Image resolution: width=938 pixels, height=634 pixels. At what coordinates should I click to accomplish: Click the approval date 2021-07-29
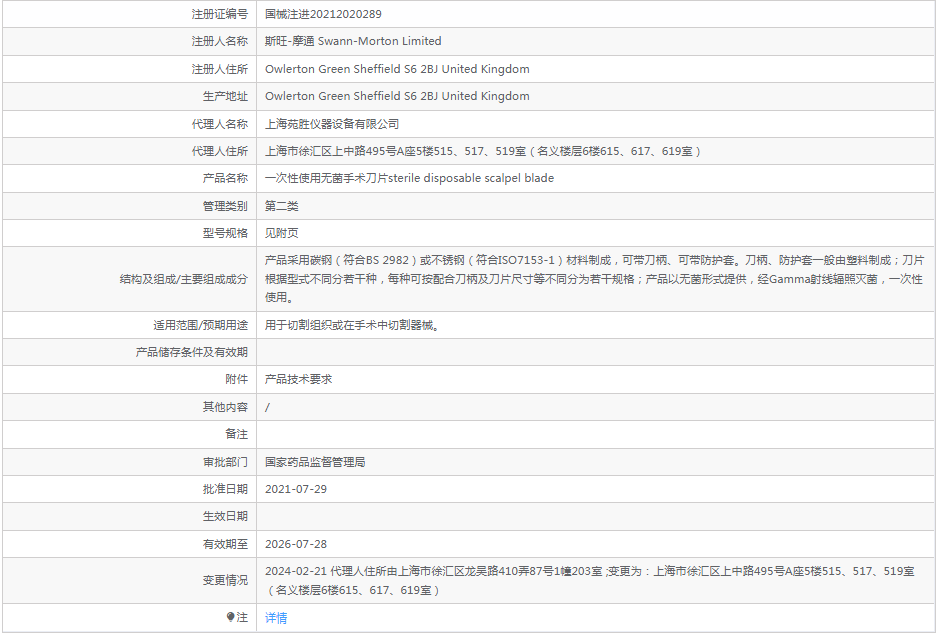[x=295, y=489]
